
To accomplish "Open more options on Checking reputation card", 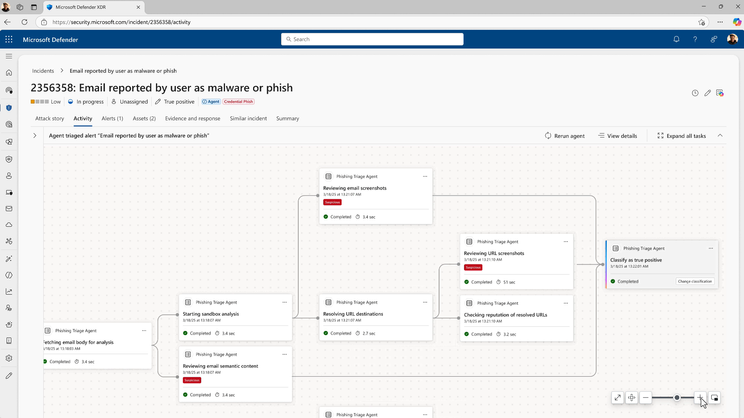I will coord(566,303).
